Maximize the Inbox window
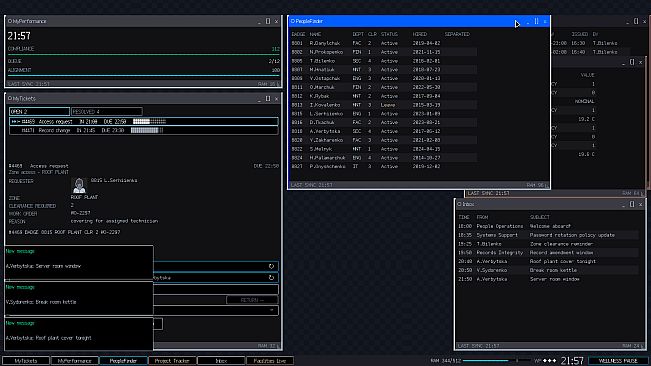Viewport: 651px width, 366px height. pos(632,204)
